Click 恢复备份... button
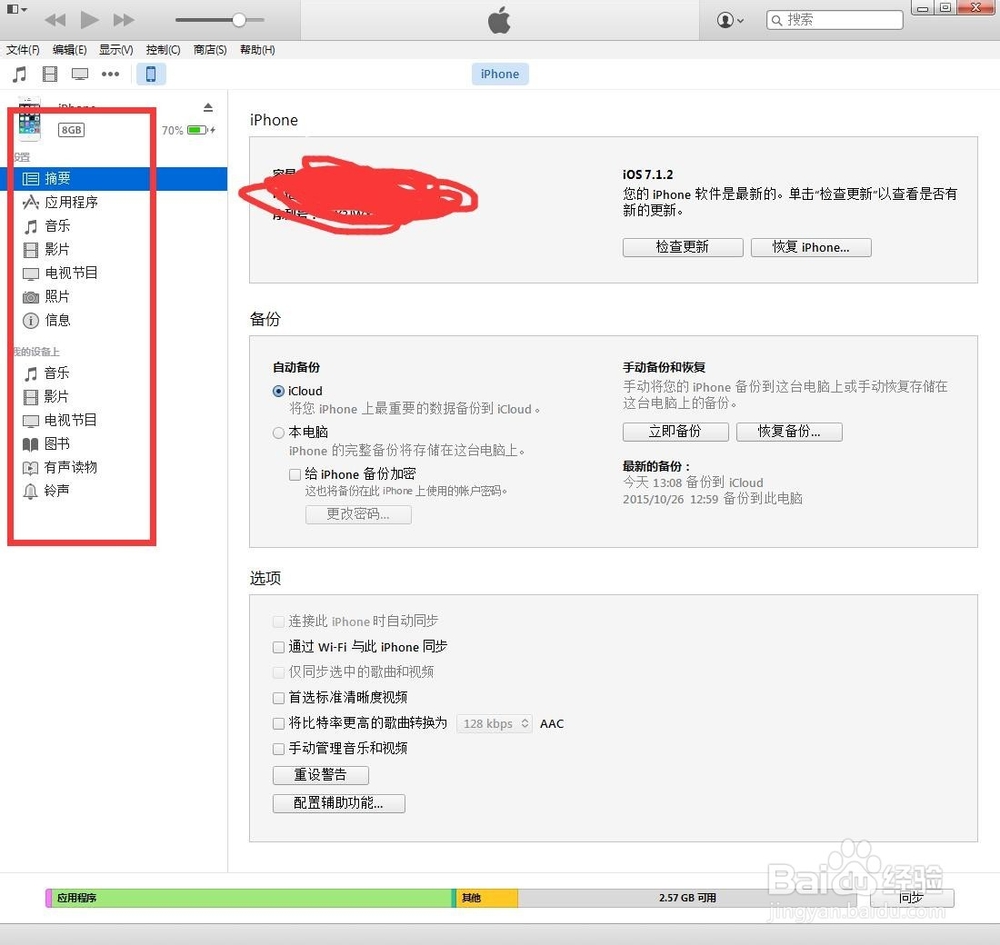 [789, 432]
